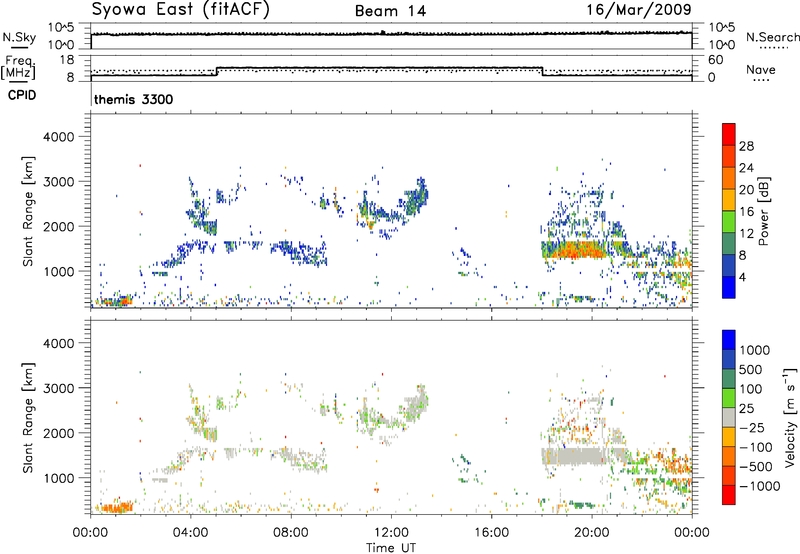Click the "Velocity [m s⁻¹]" color bar title
This screenshot has width=800, height=554.
click(790, 417)
